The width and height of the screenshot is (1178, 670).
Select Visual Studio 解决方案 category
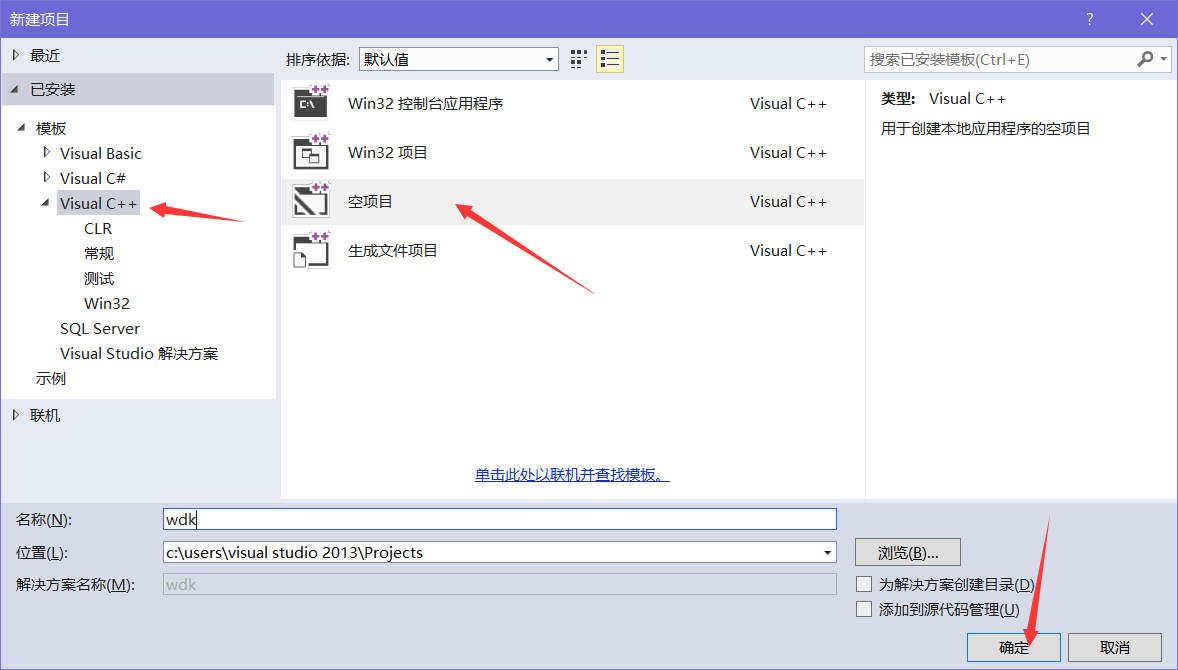coord(139,354)
